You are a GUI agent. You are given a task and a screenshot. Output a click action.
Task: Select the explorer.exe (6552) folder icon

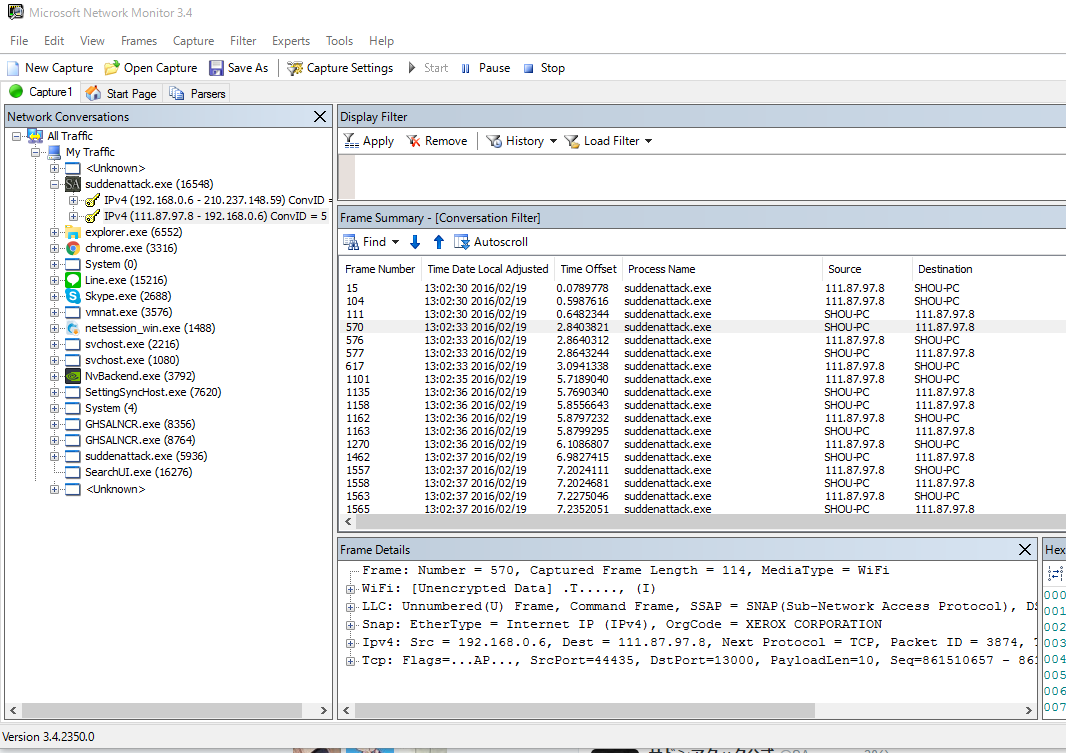(73, 232)
